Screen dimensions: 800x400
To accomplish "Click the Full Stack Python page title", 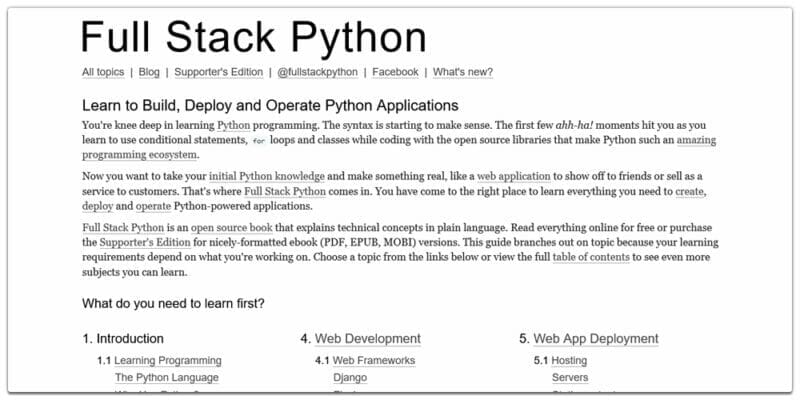I will [254, 38].
